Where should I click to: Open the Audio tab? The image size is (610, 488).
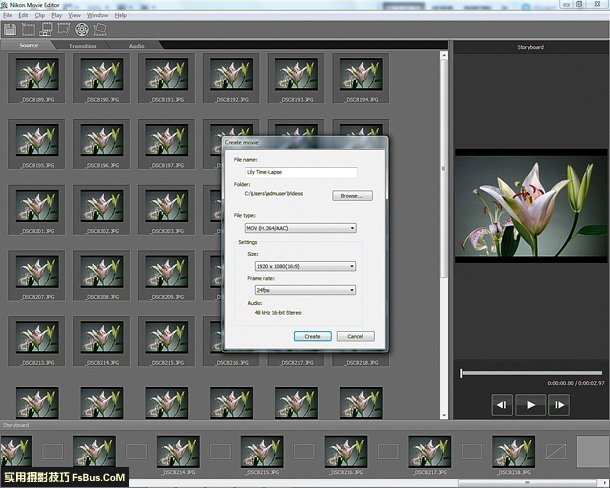point(136,46)
